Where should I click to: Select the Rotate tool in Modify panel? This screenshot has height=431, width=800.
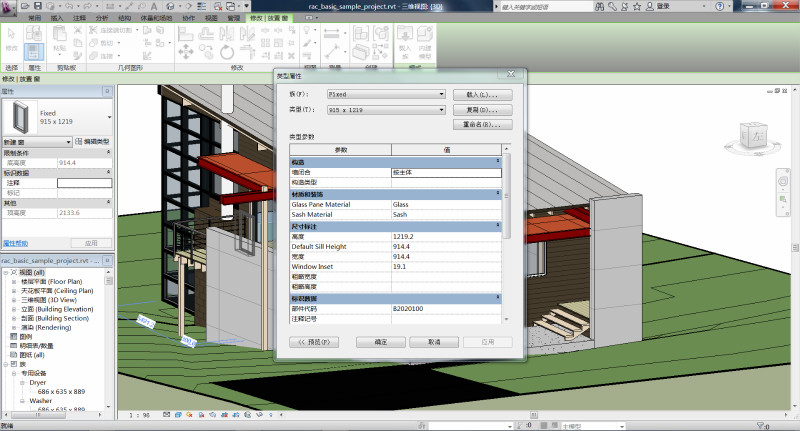tap(227, 52)
